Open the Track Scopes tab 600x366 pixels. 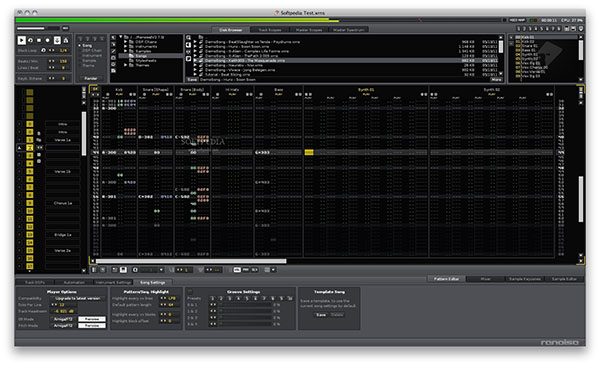(x=270, y=29)
